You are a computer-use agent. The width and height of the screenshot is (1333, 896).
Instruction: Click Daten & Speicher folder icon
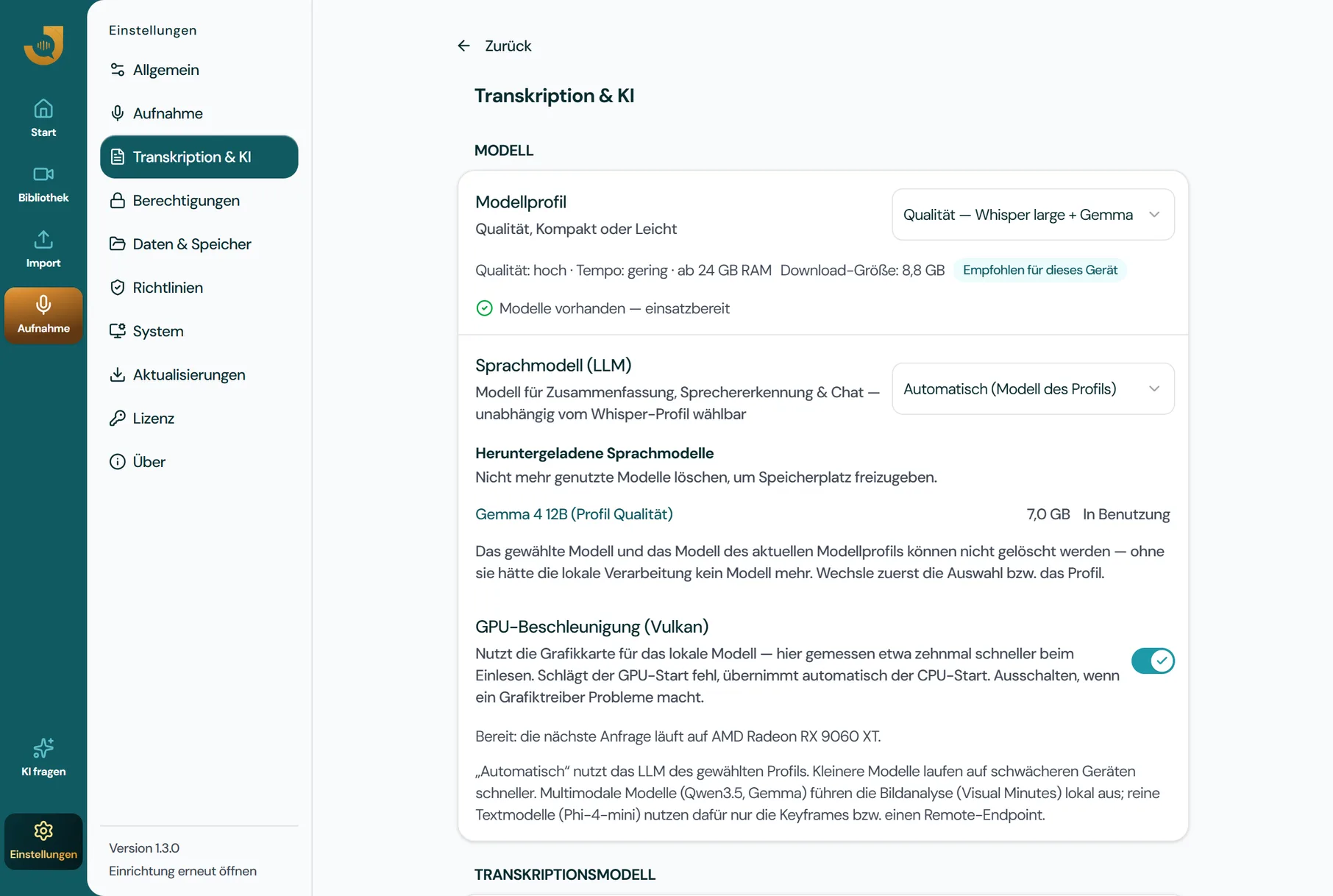[117, 243]
